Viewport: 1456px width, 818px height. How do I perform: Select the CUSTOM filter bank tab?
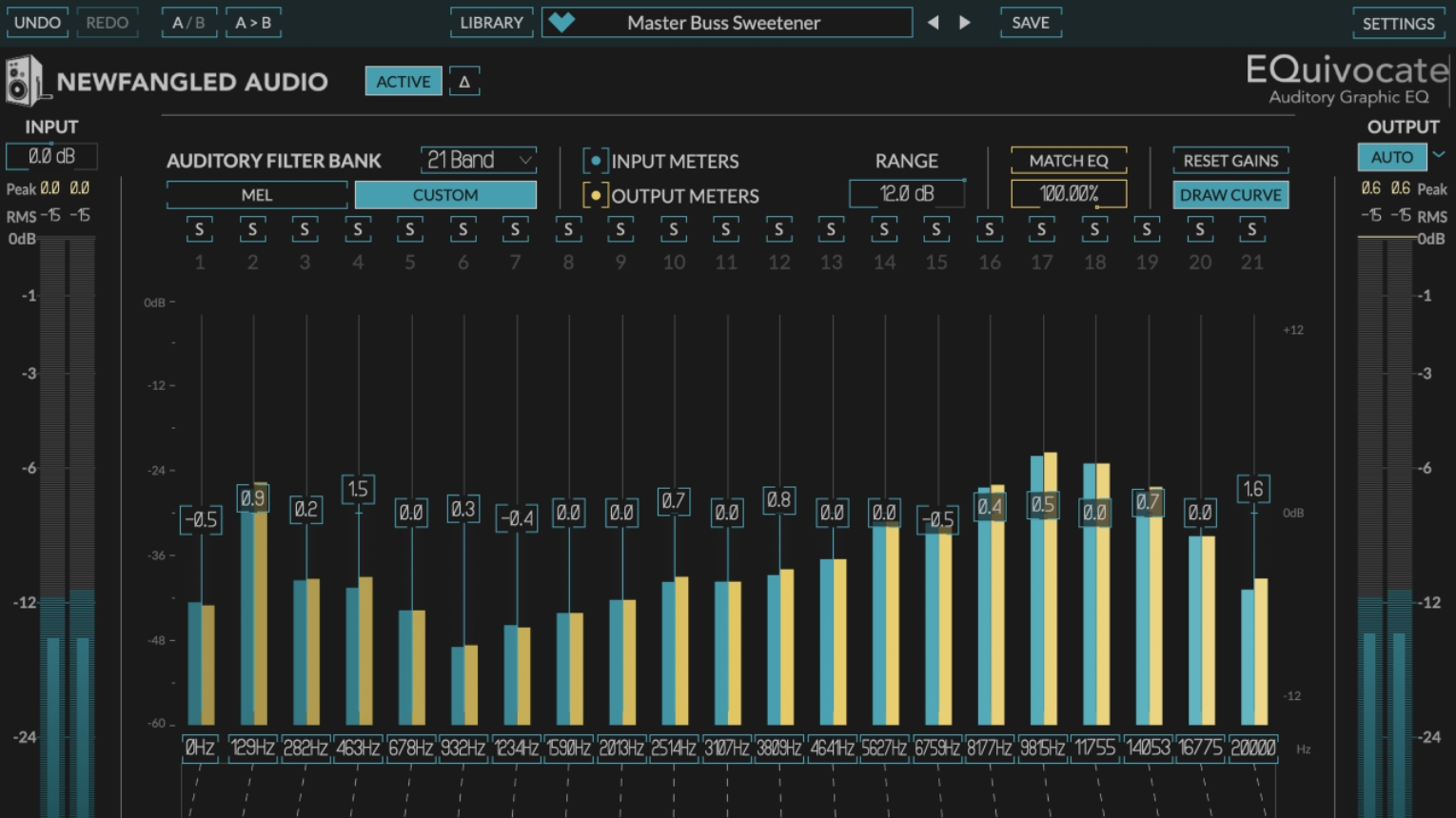[x=445, y=194]
